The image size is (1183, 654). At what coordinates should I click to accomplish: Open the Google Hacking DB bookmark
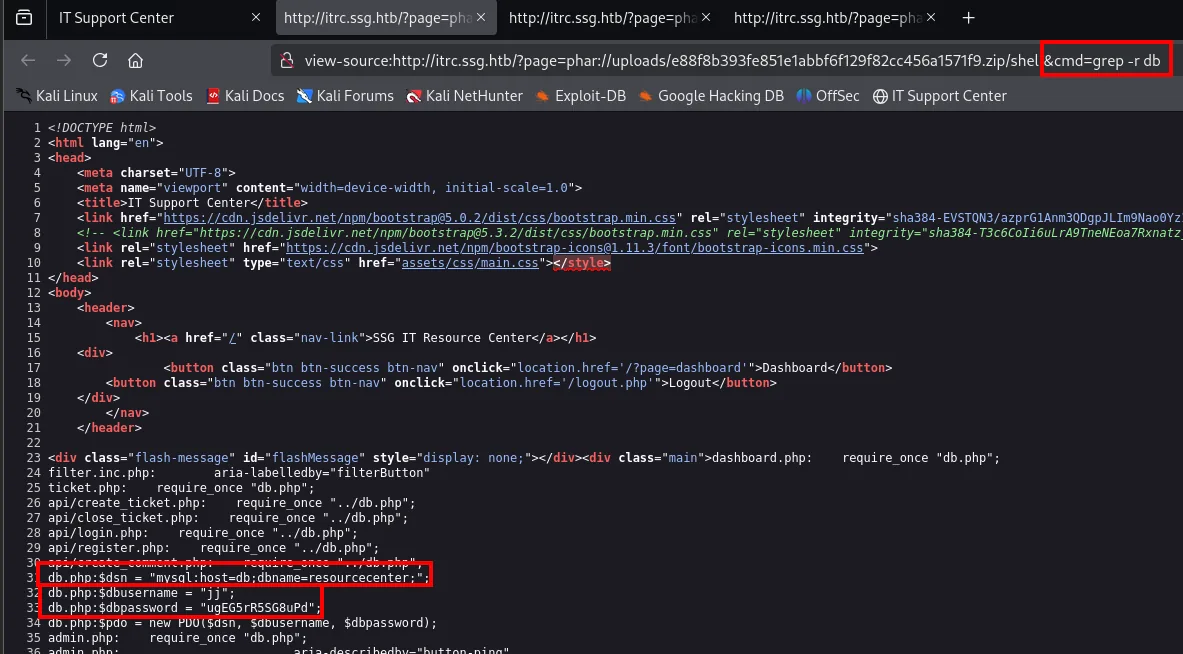click(711, 96)
